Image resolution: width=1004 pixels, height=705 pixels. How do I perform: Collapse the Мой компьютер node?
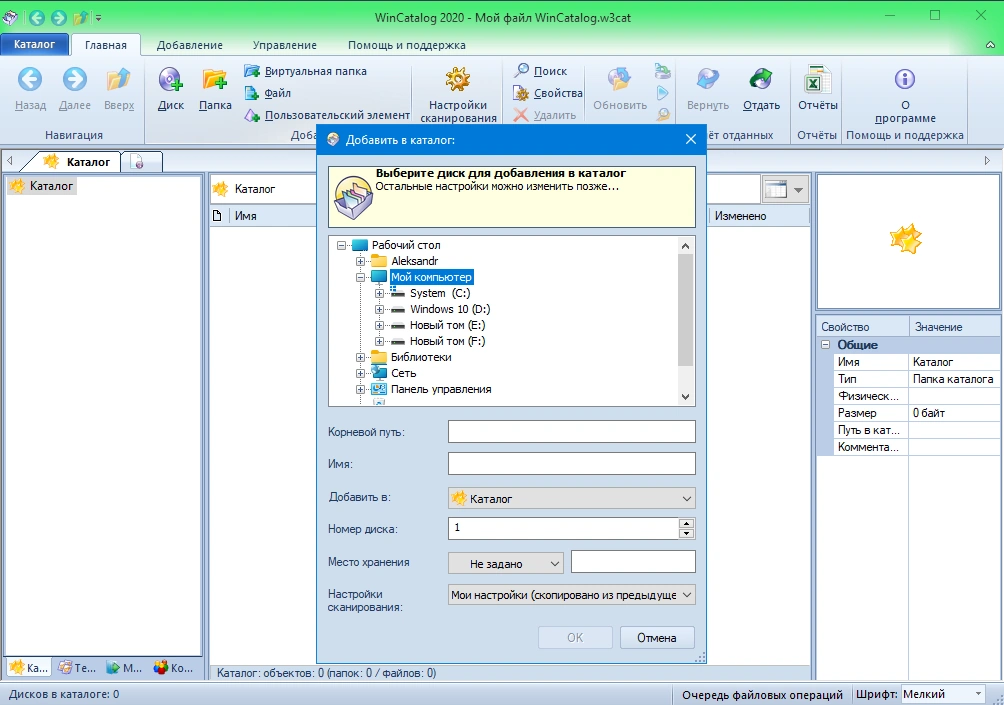click(360, 277)
